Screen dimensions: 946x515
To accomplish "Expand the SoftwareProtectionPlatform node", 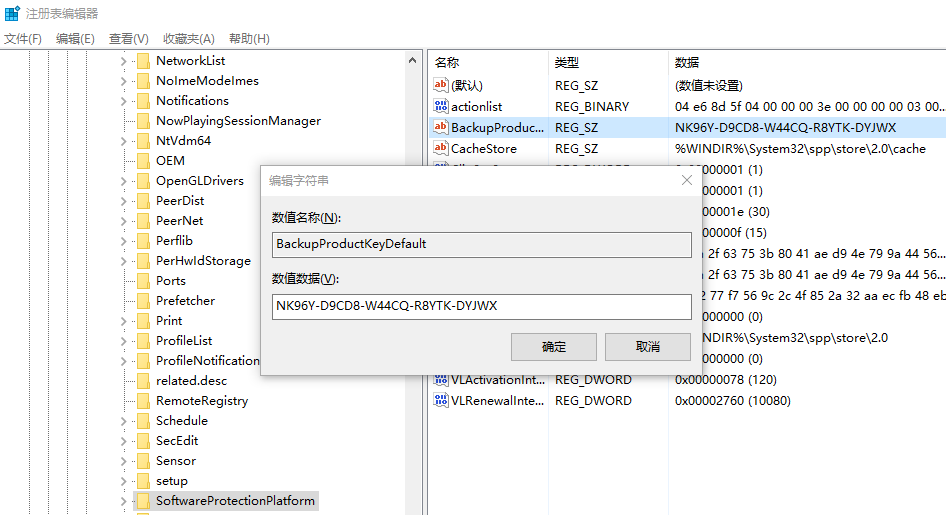I will click(x=123, y=501).
